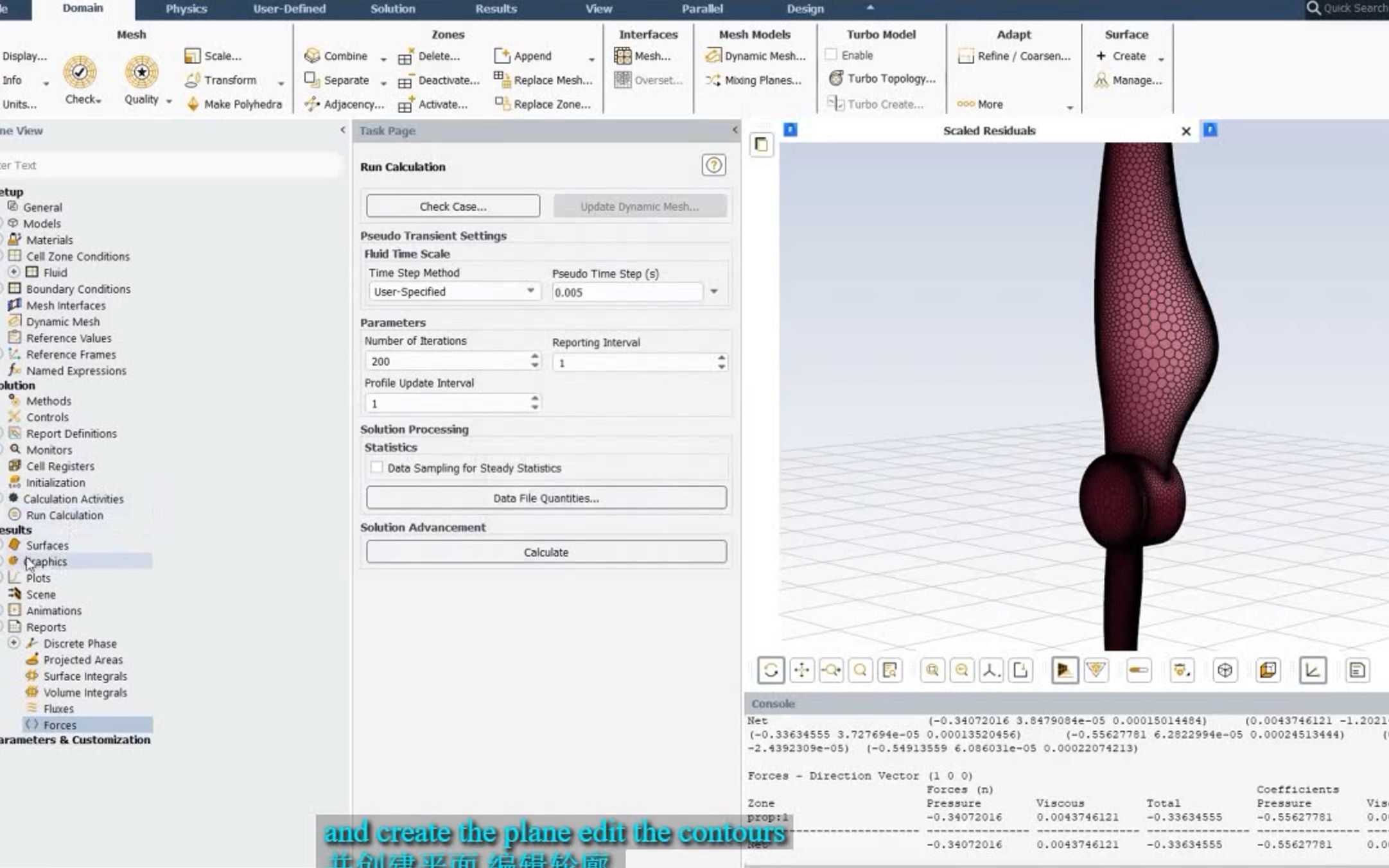The height and width of the screenshot is (868, 1389).
Task: Switch to the Physics ribbon tab
Action: pos(186,9)
